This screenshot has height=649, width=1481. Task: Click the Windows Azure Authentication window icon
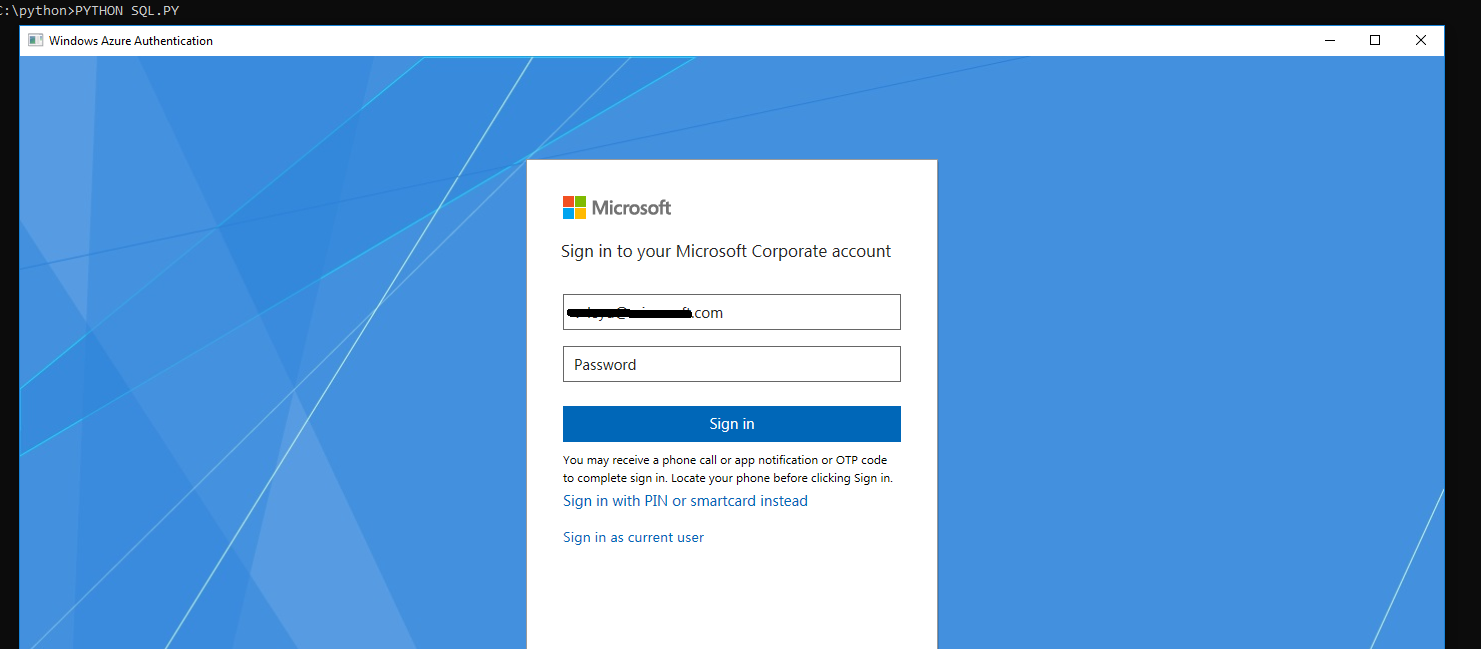click(35, 41)
